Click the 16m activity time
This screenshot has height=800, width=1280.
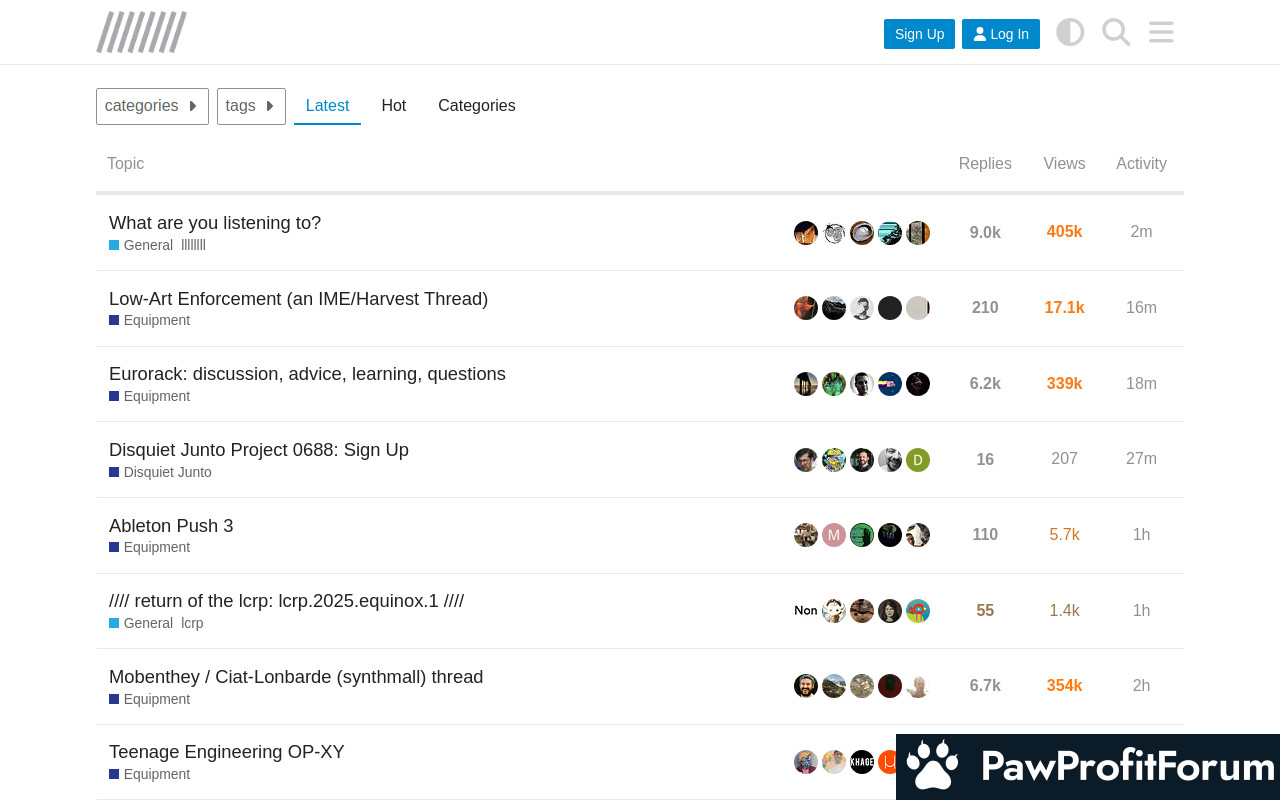(1141, 308)
